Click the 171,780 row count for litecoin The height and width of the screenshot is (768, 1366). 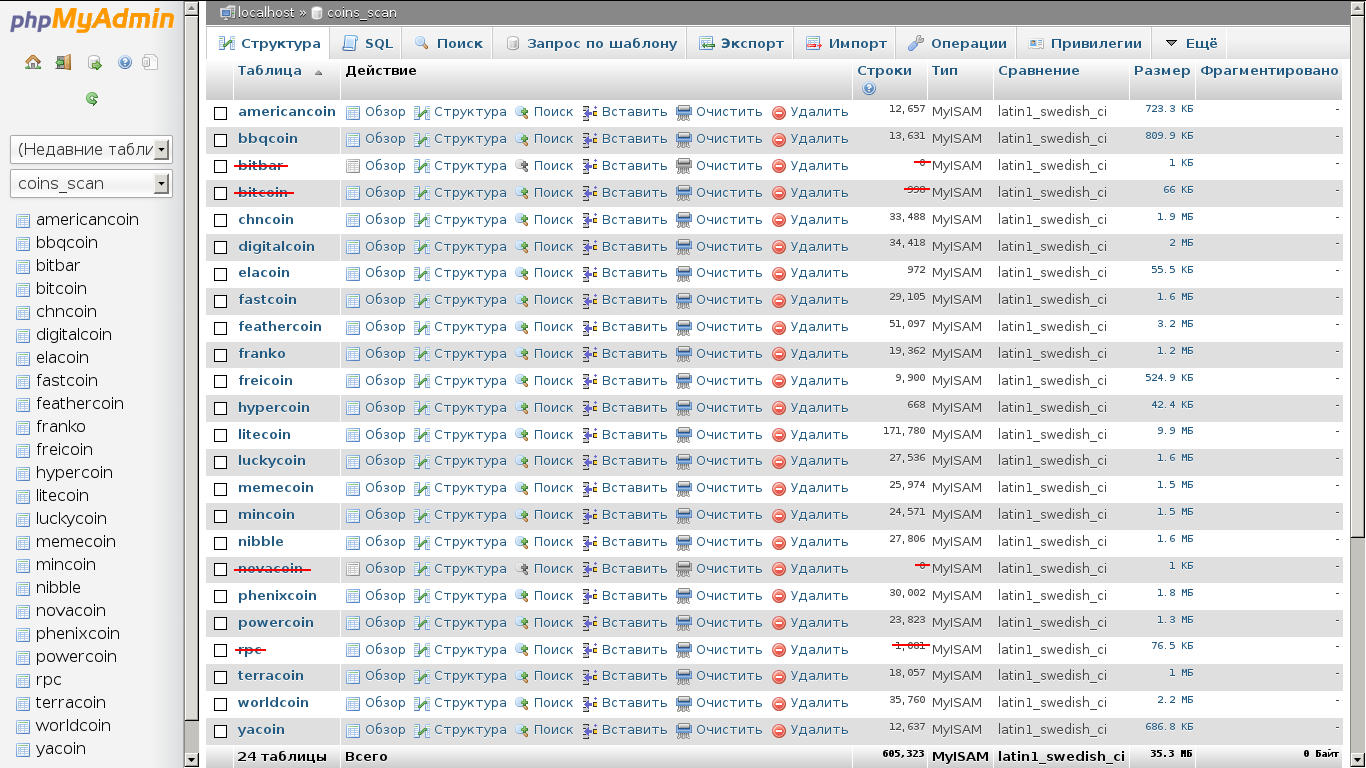click(x=904, y=431)
